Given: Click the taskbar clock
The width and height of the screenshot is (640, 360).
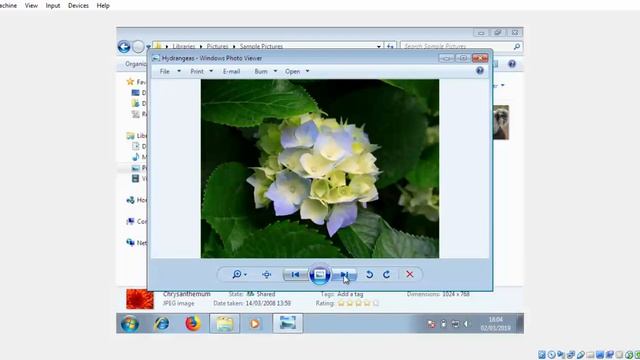Looking at the screenshot, I should [x=496, y=324].
